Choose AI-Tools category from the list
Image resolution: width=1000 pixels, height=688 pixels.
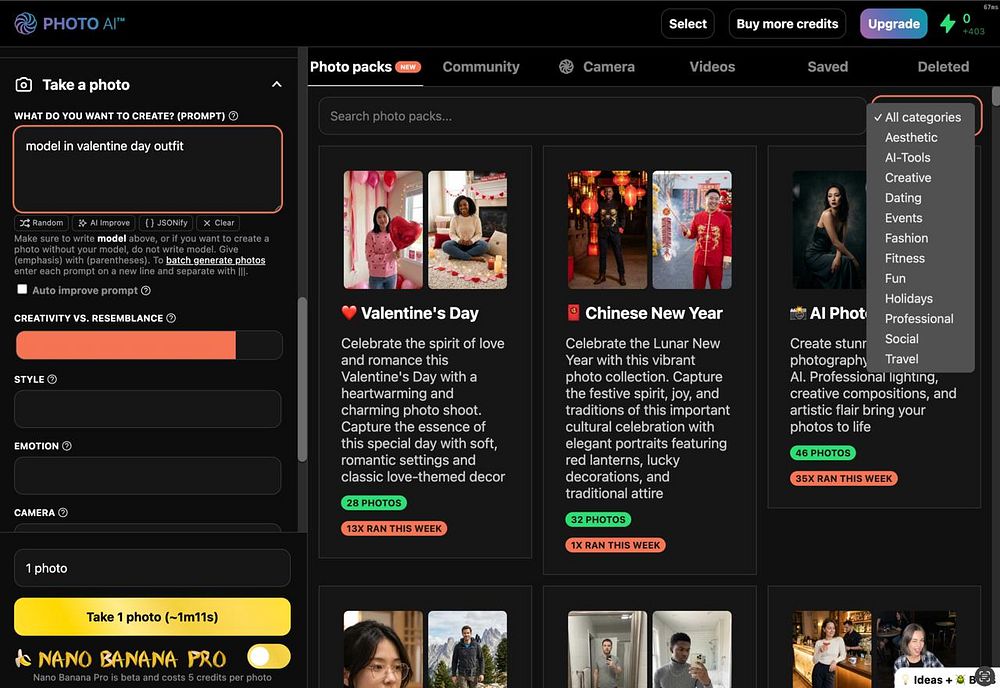pos(920,157)
